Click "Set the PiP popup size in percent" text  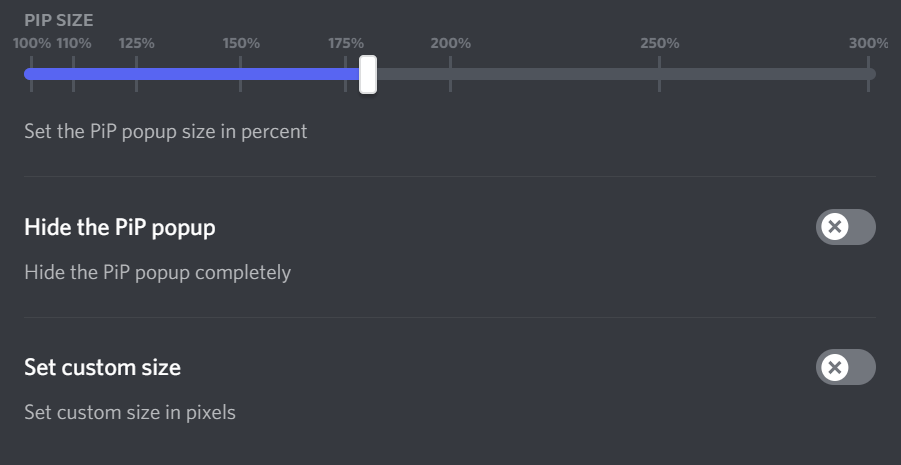[165, 131]
